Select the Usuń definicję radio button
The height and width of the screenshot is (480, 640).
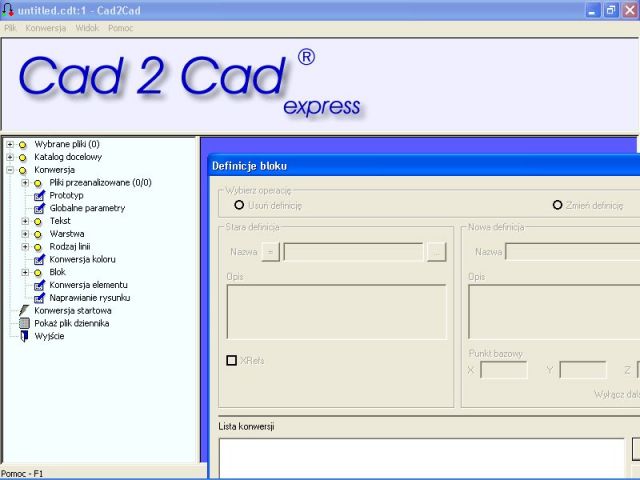click(239, 205)
